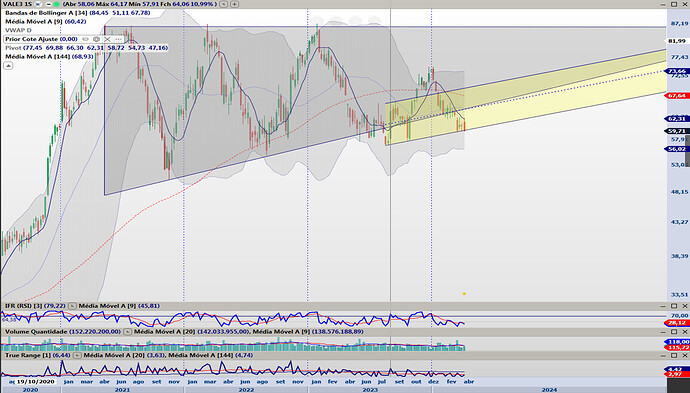Select the VWAP D indicator label
This screenshot has height=393, width=690.
coord(18,30)
